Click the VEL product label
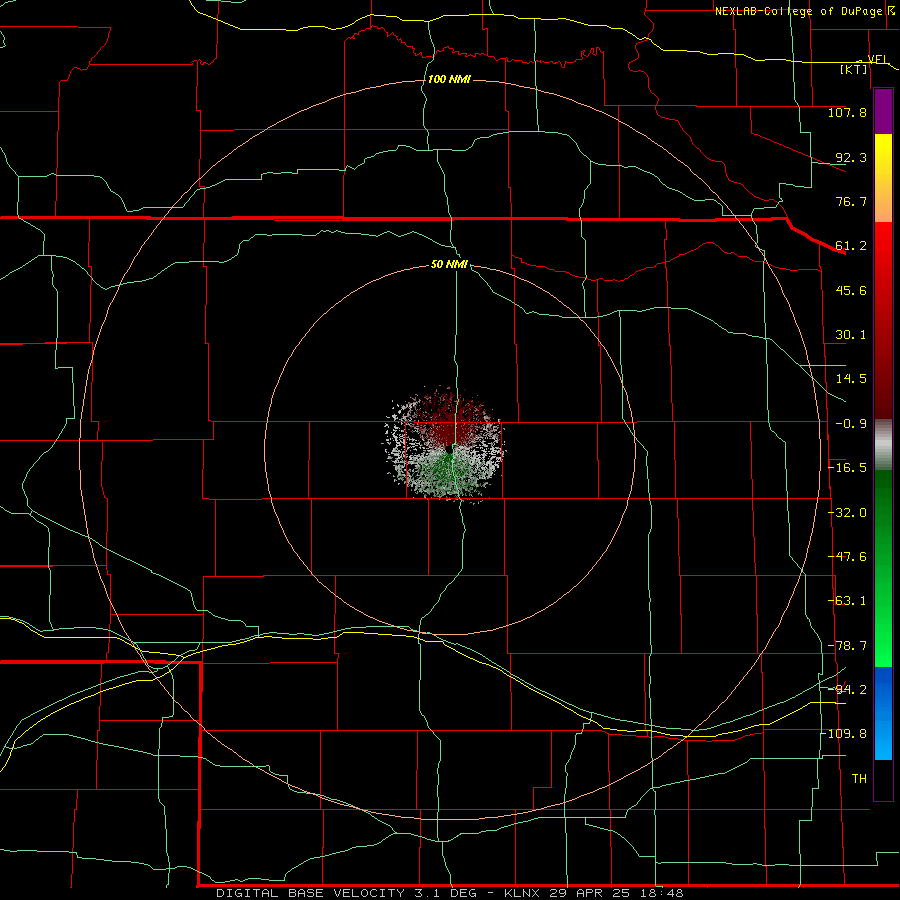Viewport: 900px width, 900px height. pyautogui.click(x=878, y=59)
